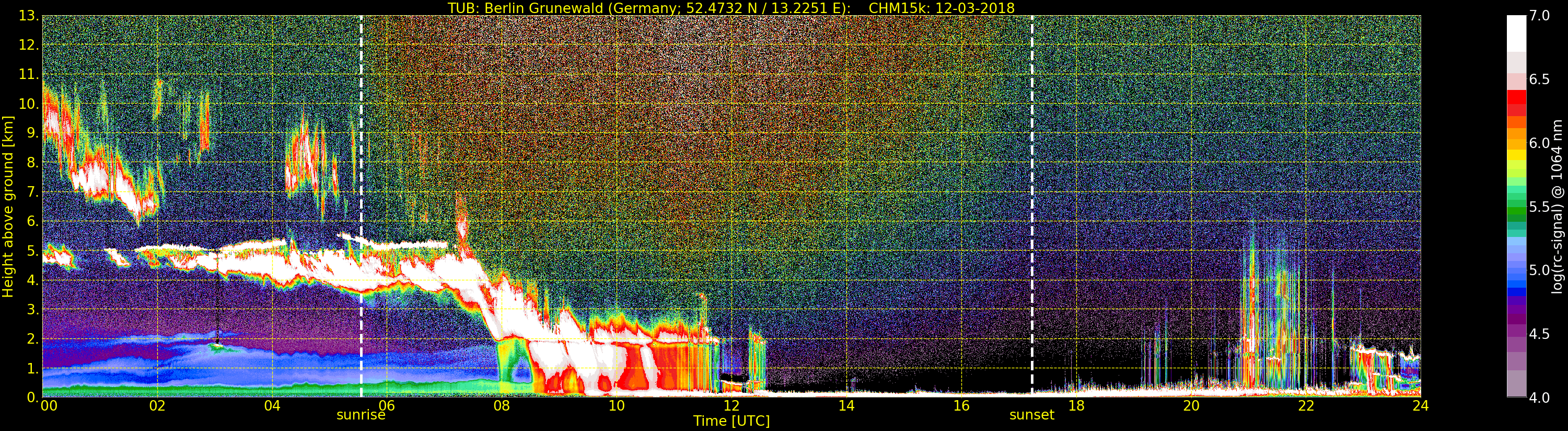The width and height of the screenshot is (1568, 431).
Task: Click the 'Height above ground [km]' axis label
Action: [8, 206]
